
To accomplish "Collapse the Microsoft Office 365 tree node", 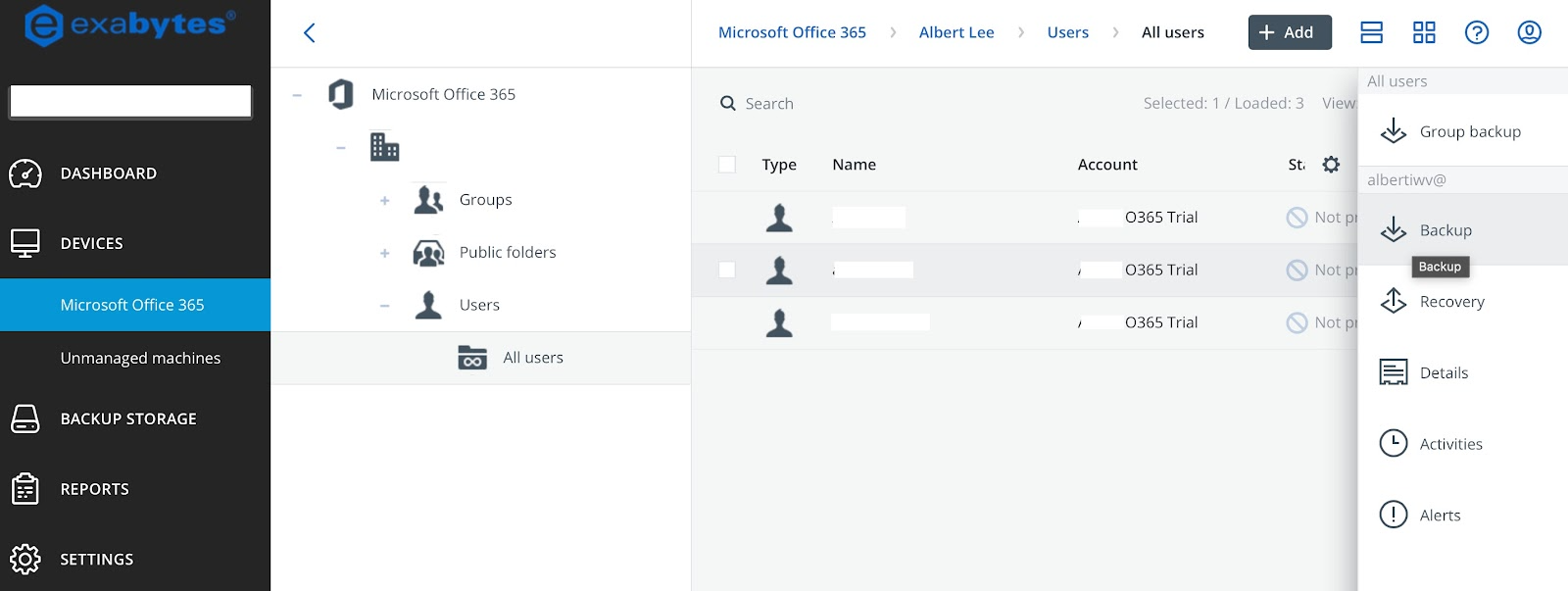I will click(x=297, y=95).
